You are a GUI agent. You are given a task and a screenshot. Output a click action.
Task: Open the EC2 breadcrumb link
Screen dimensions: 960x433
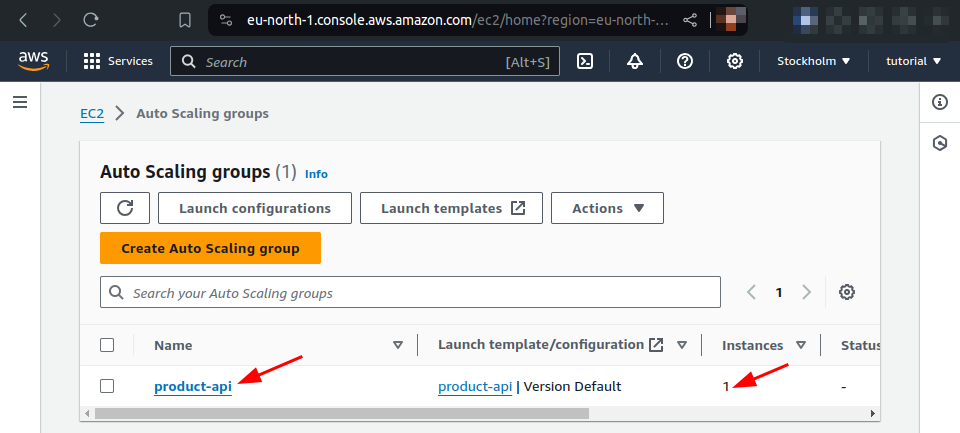coord(92,113)
